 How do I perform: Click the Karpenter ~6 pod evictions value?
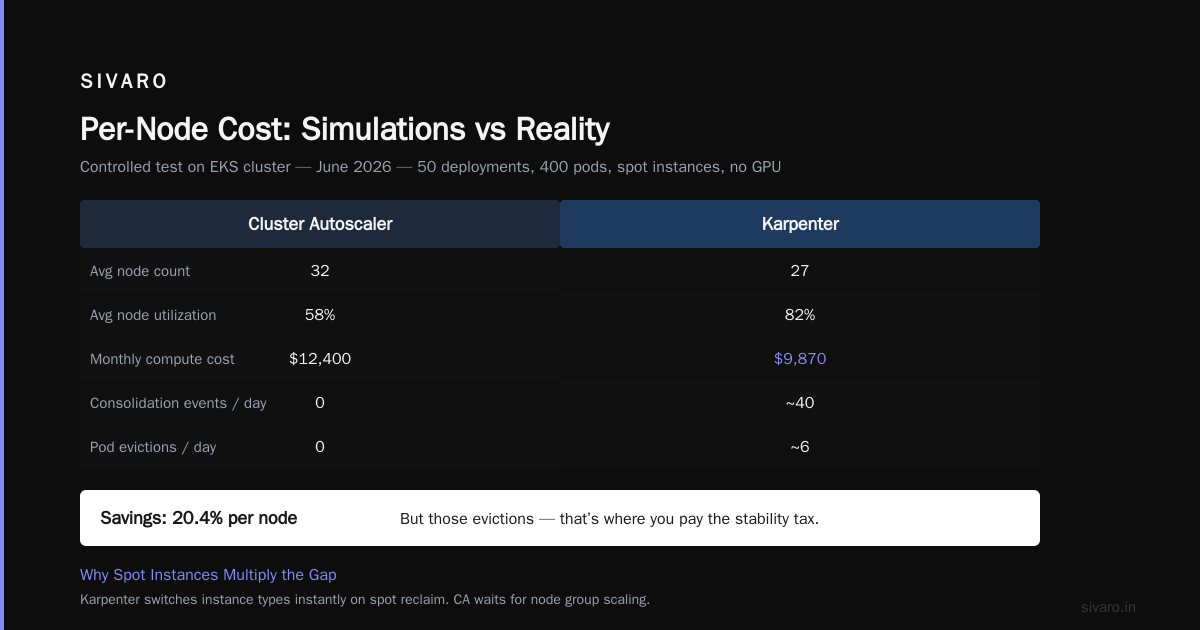(x=800, y=447)
